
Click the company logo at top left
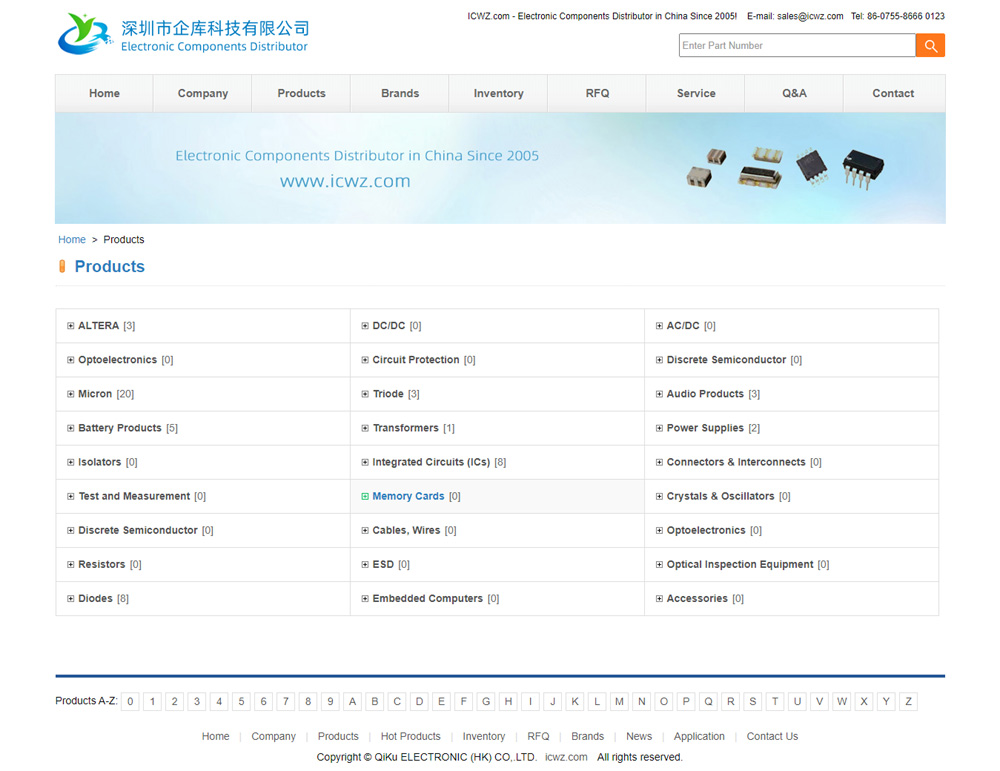tap(183, 34)
